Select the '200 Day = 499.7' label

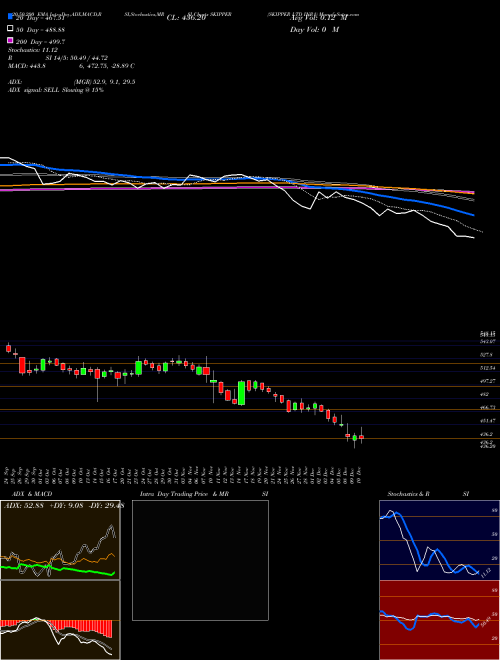40,42
